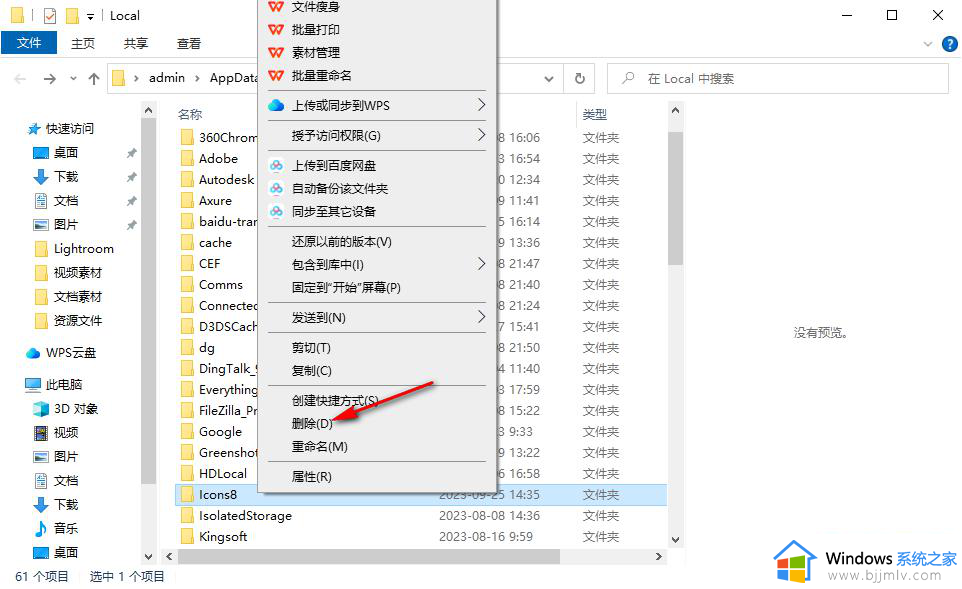Sort by 名称 column header

click(x=190, y=114)
